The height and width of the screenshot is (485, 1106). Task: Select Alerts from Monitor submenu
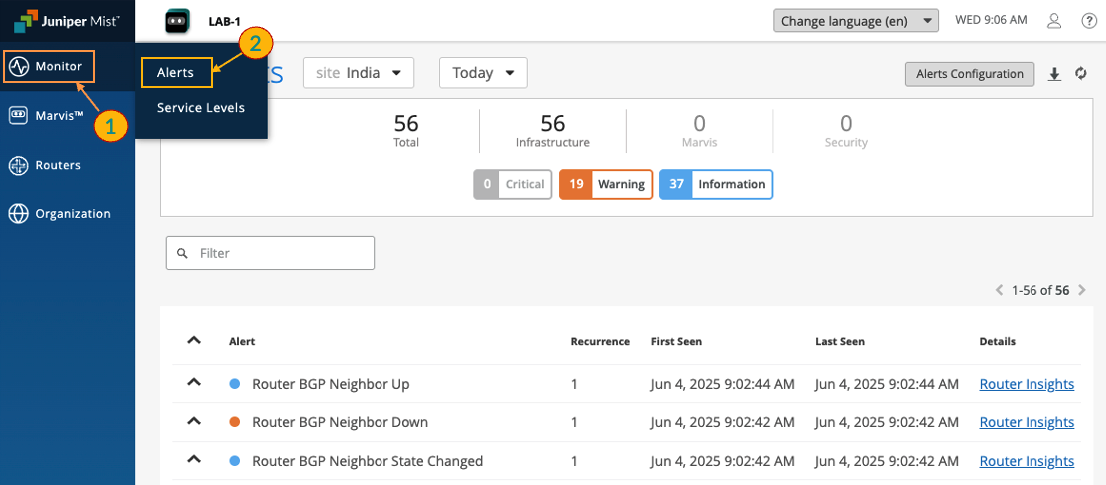pos(176,72)
